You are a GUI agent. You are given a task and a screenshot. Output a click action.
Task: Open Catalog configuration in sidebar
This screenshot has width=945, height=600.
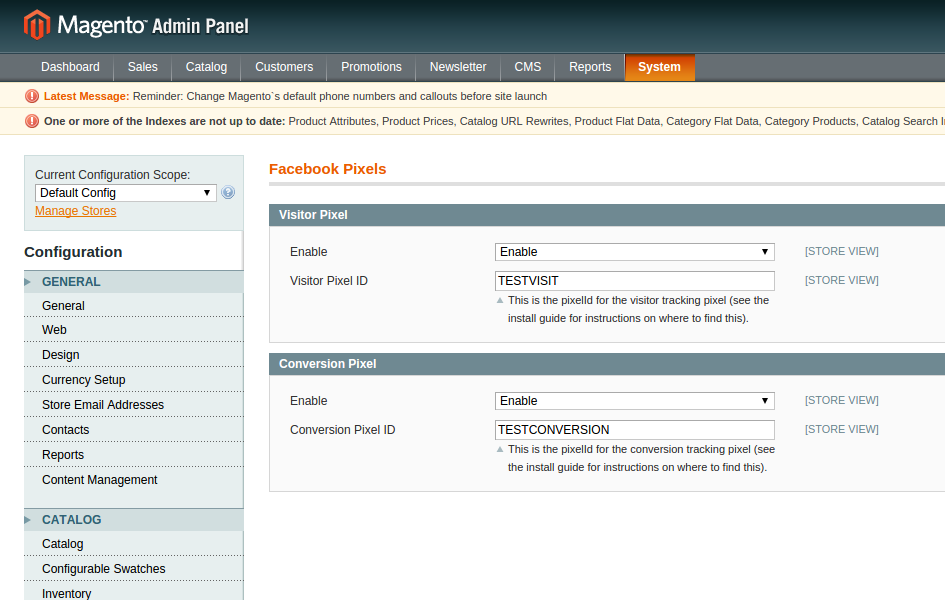tap(134, 544)
